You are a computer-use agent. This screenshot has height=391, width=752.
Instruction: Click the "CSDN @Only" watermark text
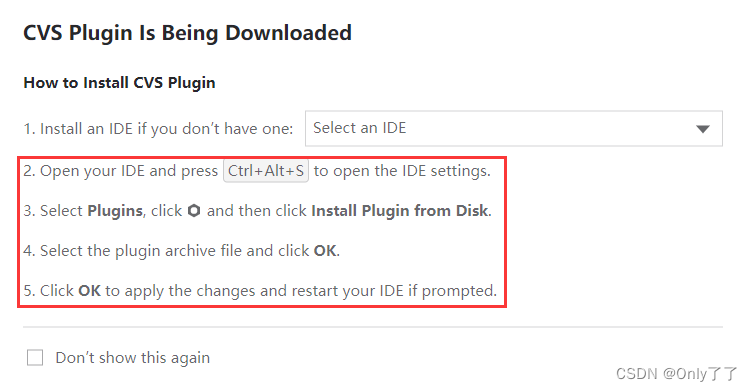(662, 374)
